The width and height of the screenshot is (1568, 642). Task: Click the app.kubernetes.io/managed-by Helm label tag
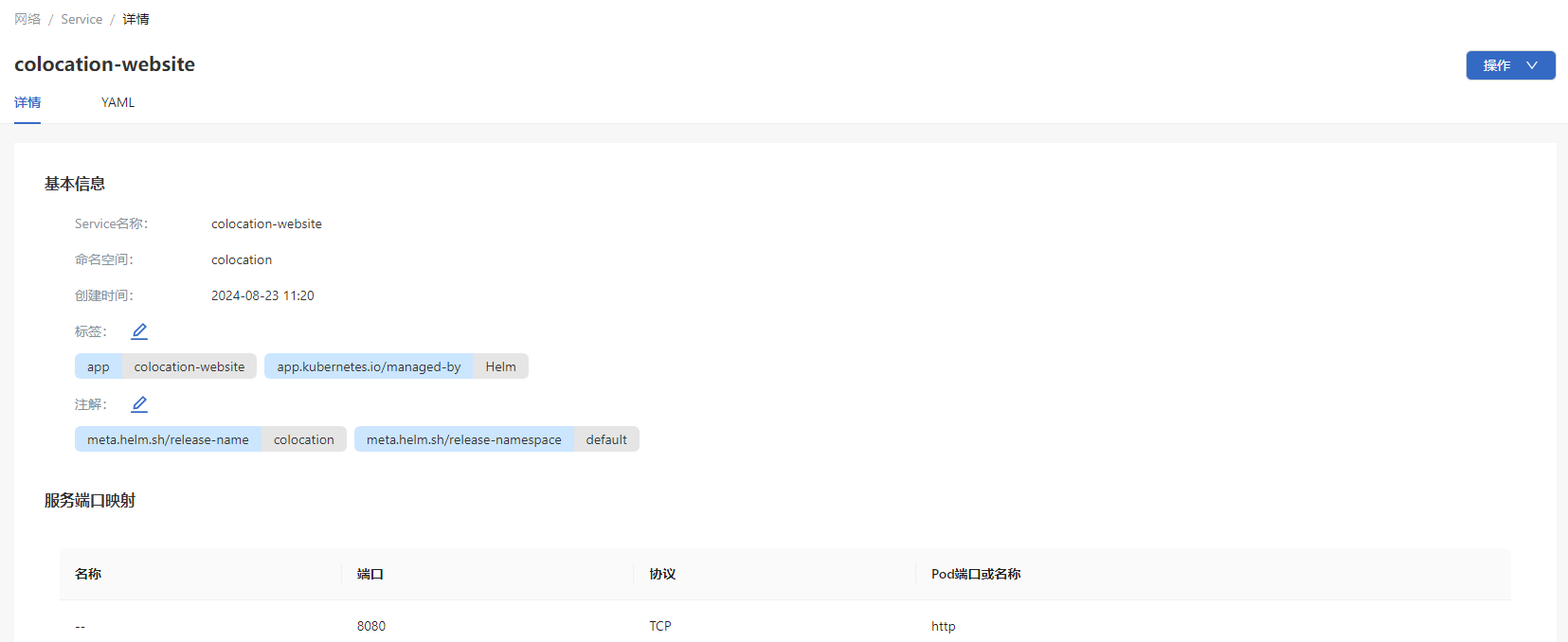396,366
